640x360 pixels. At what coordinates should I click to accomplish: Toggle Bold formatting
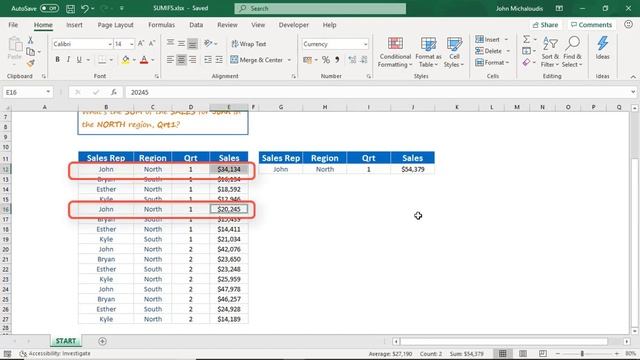57,60
